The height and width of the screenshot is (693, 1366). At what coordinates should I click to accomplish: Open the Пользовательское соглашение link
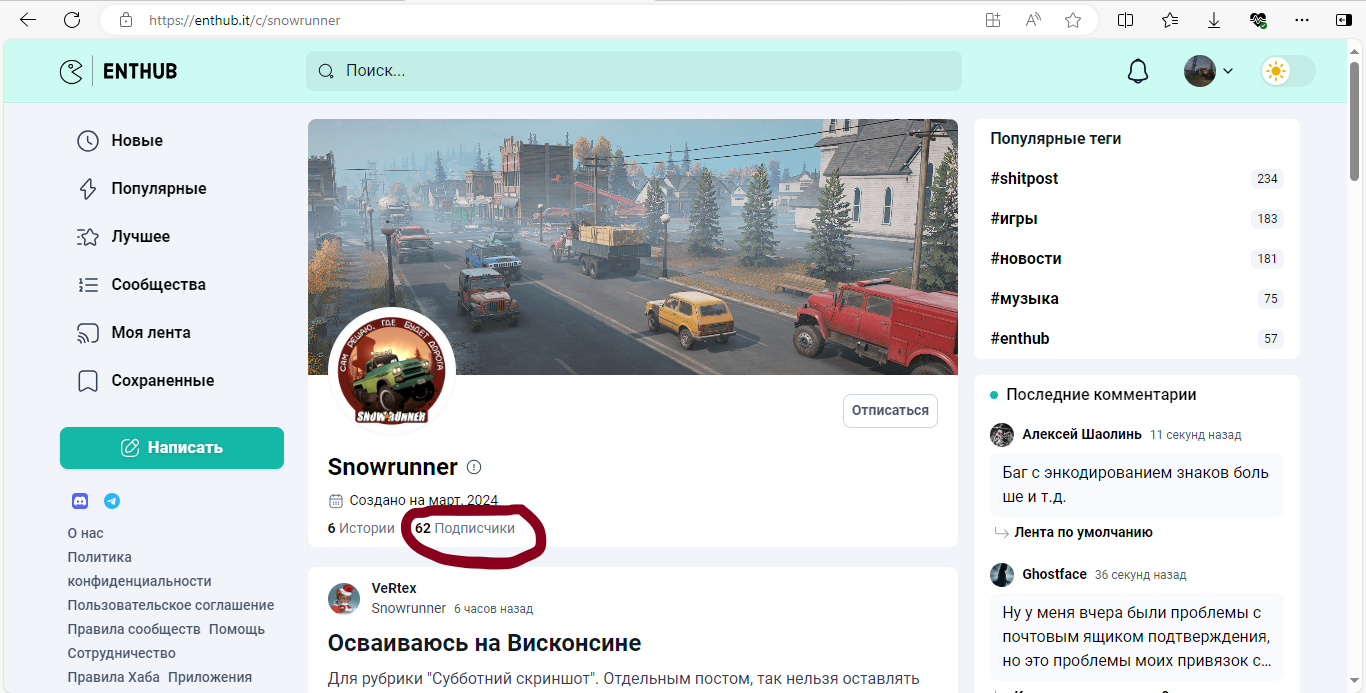[171, 605]
